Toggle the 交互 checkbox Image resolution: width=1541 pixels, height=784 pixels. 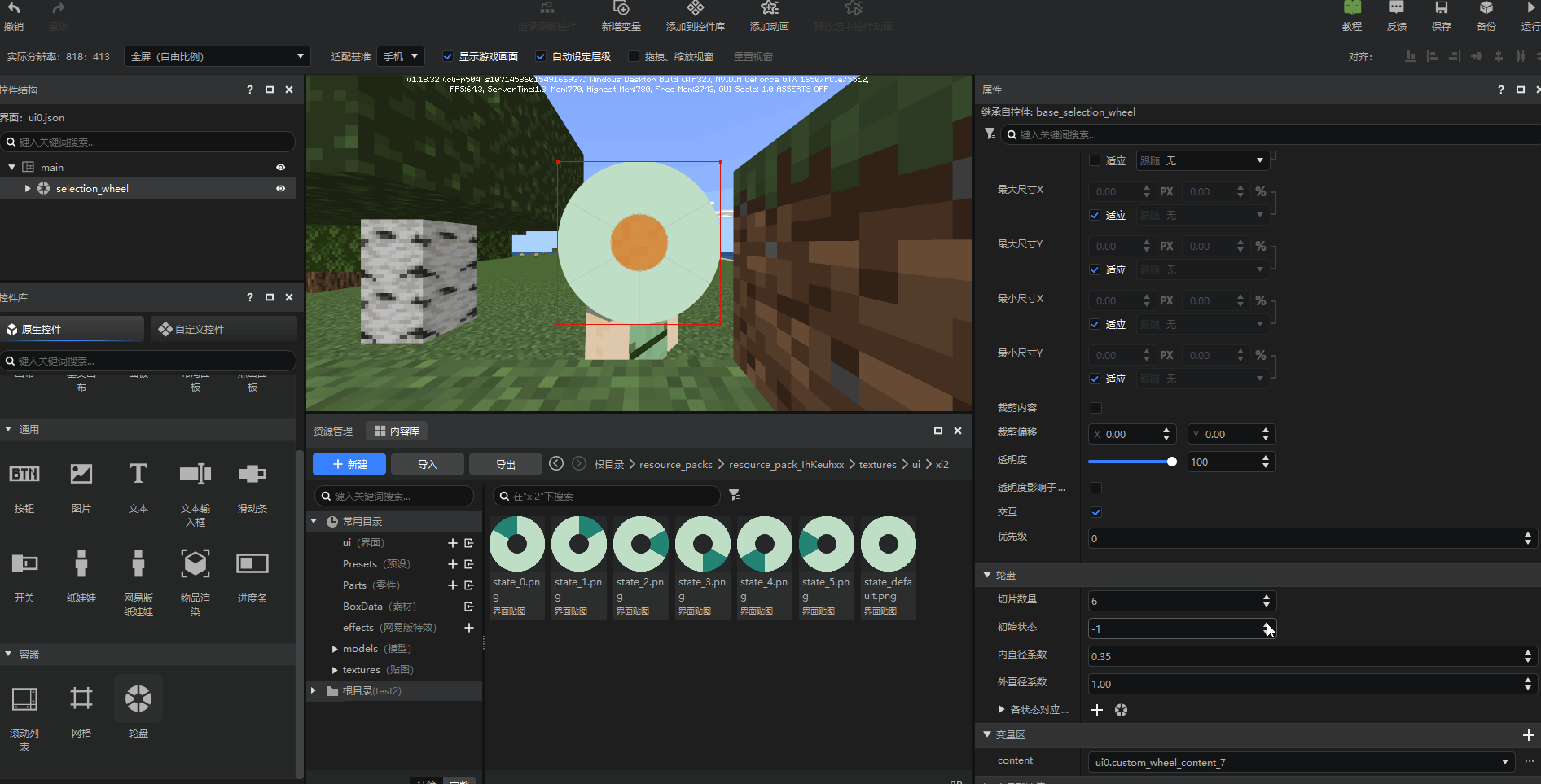click(1096, 512)
